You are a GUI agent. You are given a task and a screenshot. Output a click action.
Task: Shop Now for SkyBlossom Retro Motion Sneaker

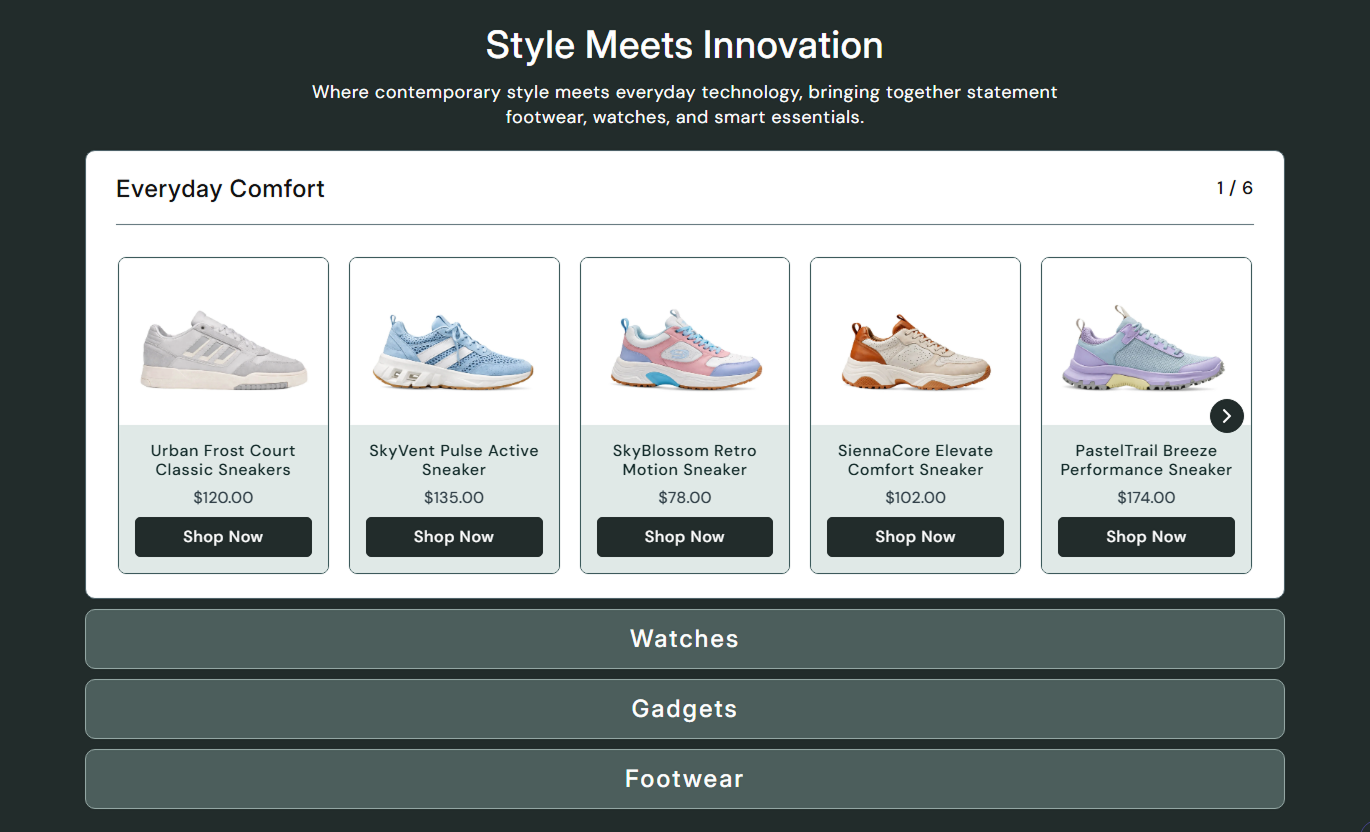click(685, 537)
